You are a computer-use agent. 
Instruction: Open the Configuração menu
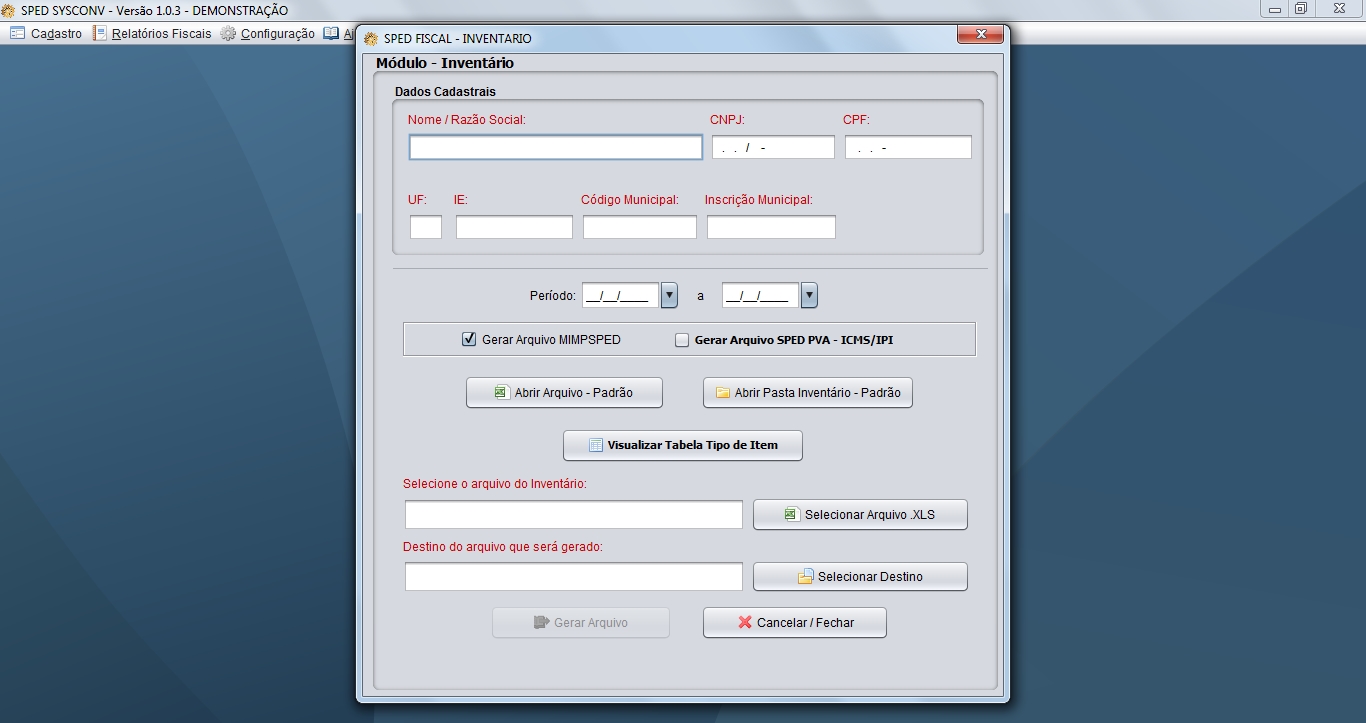277,34
